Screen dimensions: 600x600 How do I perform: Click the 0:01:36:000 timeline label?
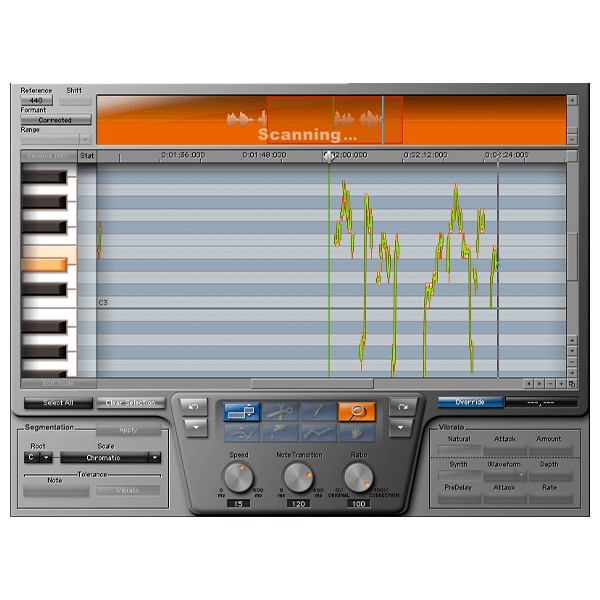coord(183,155)
